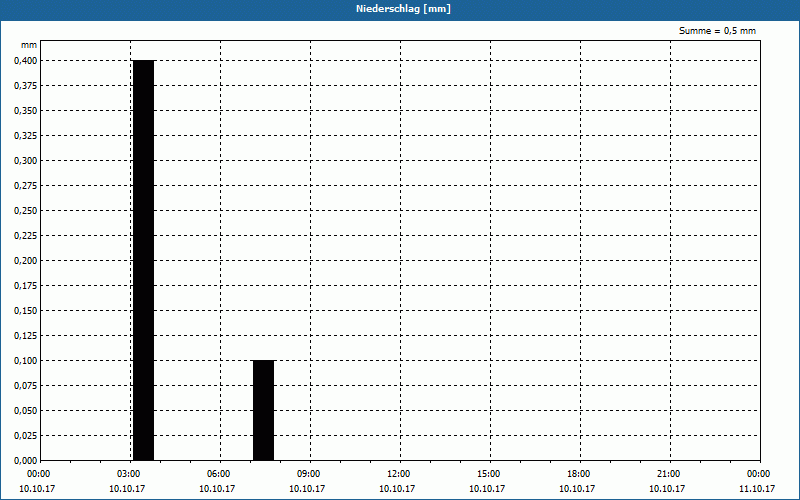The width and height of the screenshot is (800, 500).
Task: Click the 0,400 y-axis value
Action: (26, 61)
